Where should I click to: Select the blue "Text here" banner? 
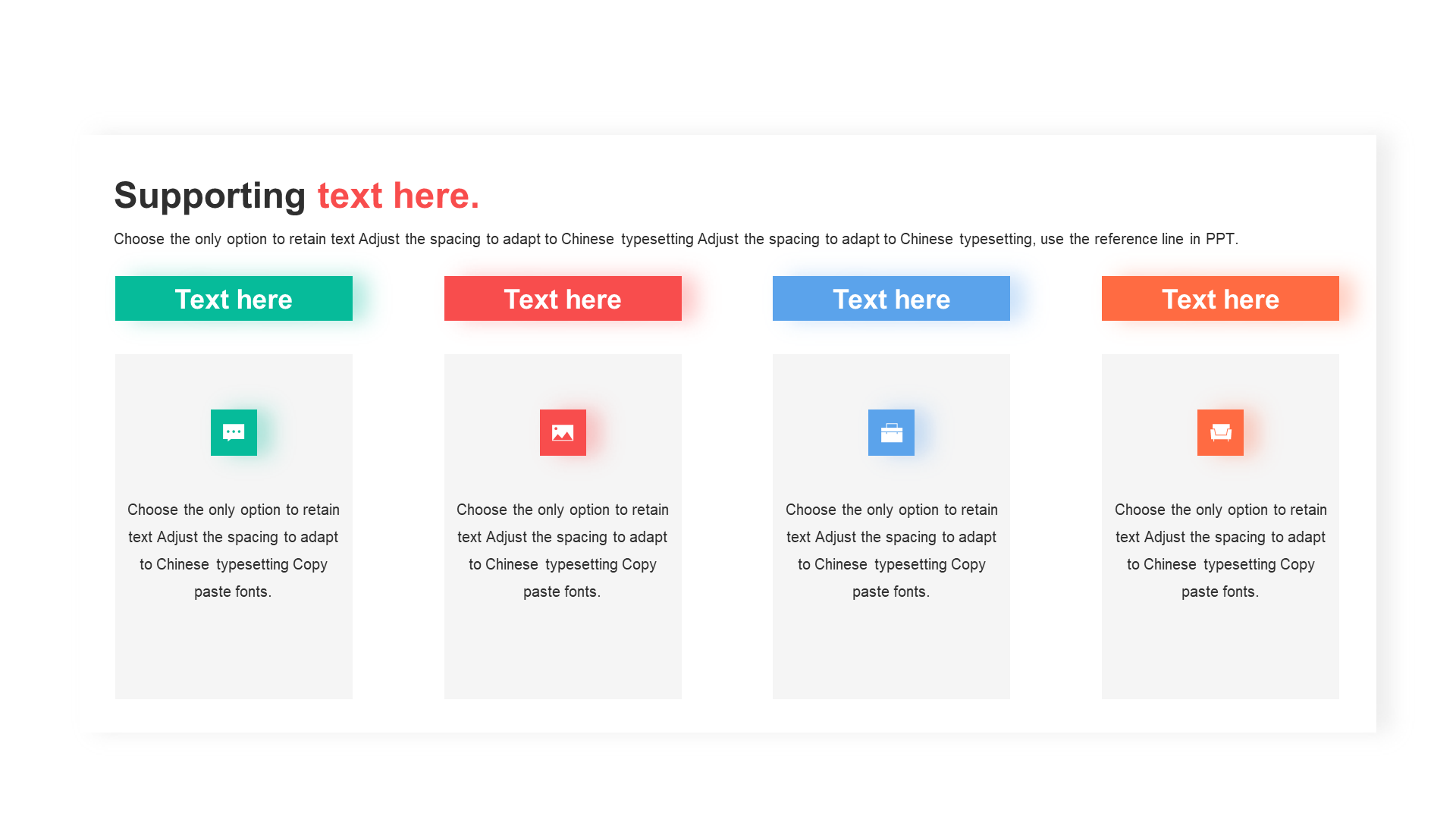891,299
